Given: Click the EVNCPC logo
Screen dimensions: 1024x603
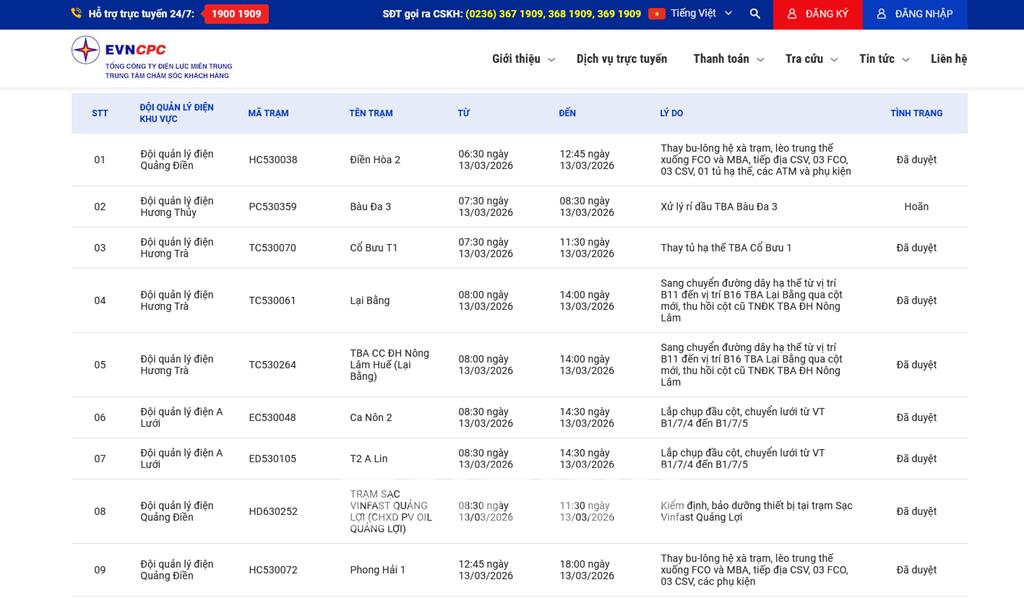Looking at the screenshot, I should pos(150,58).
